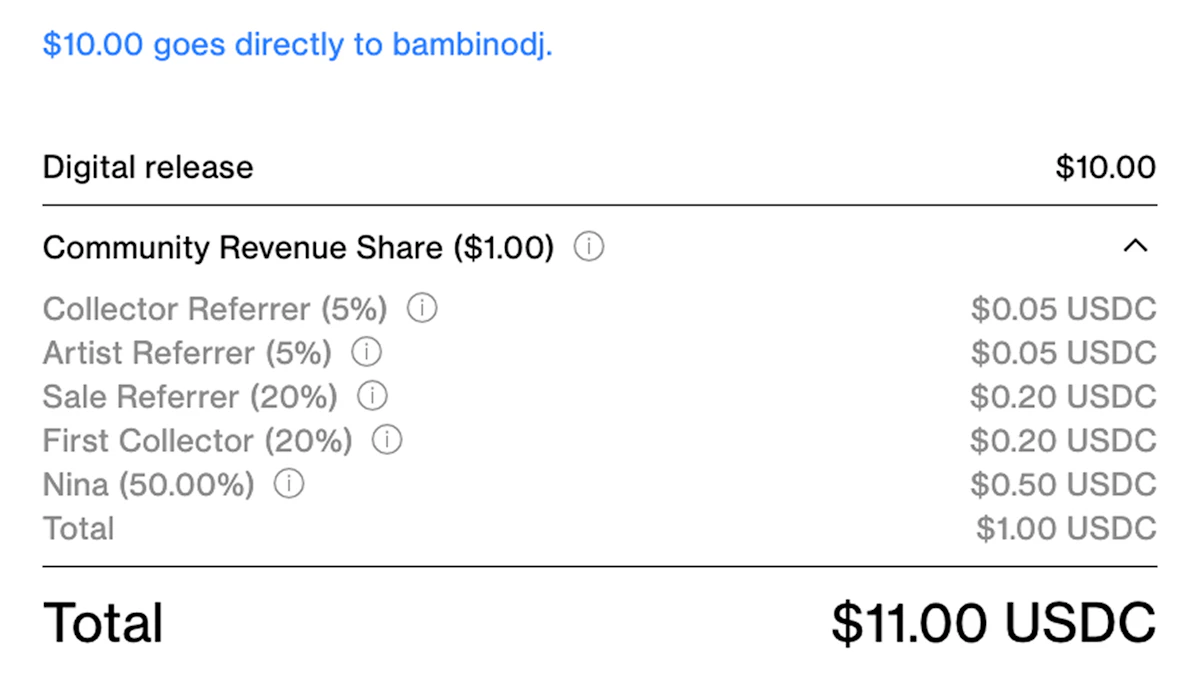The height and width of the screenshot is (674, 1200).
Task: Click the $0.50 USDC Nina amount
Action: 1063,485
